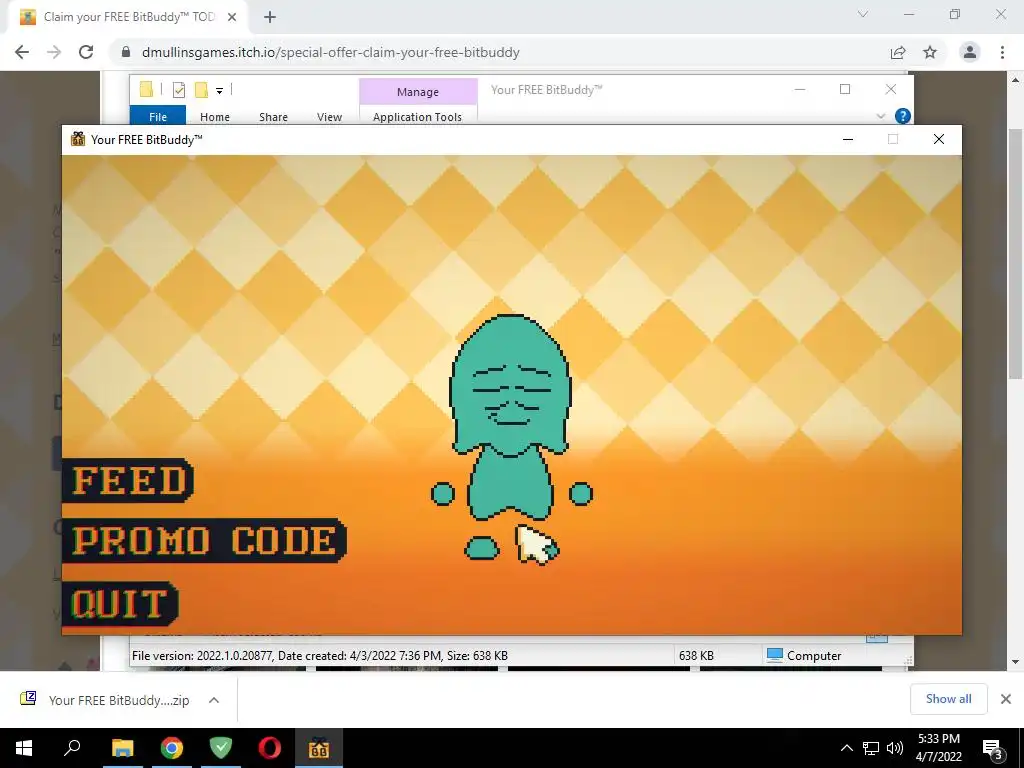Close the BitBuddy game window

(938, 139)
